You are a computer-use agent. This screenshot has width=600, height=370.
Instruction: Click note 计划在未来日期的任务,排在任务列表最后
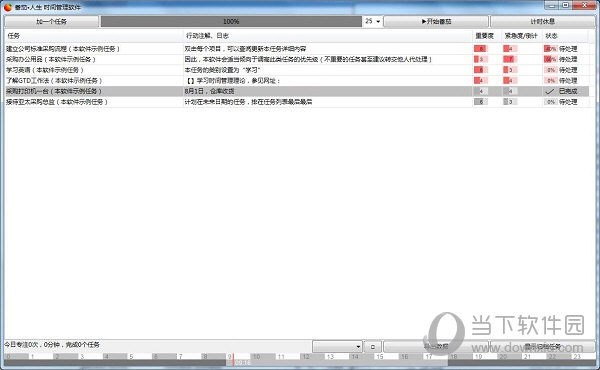(248, 102)
